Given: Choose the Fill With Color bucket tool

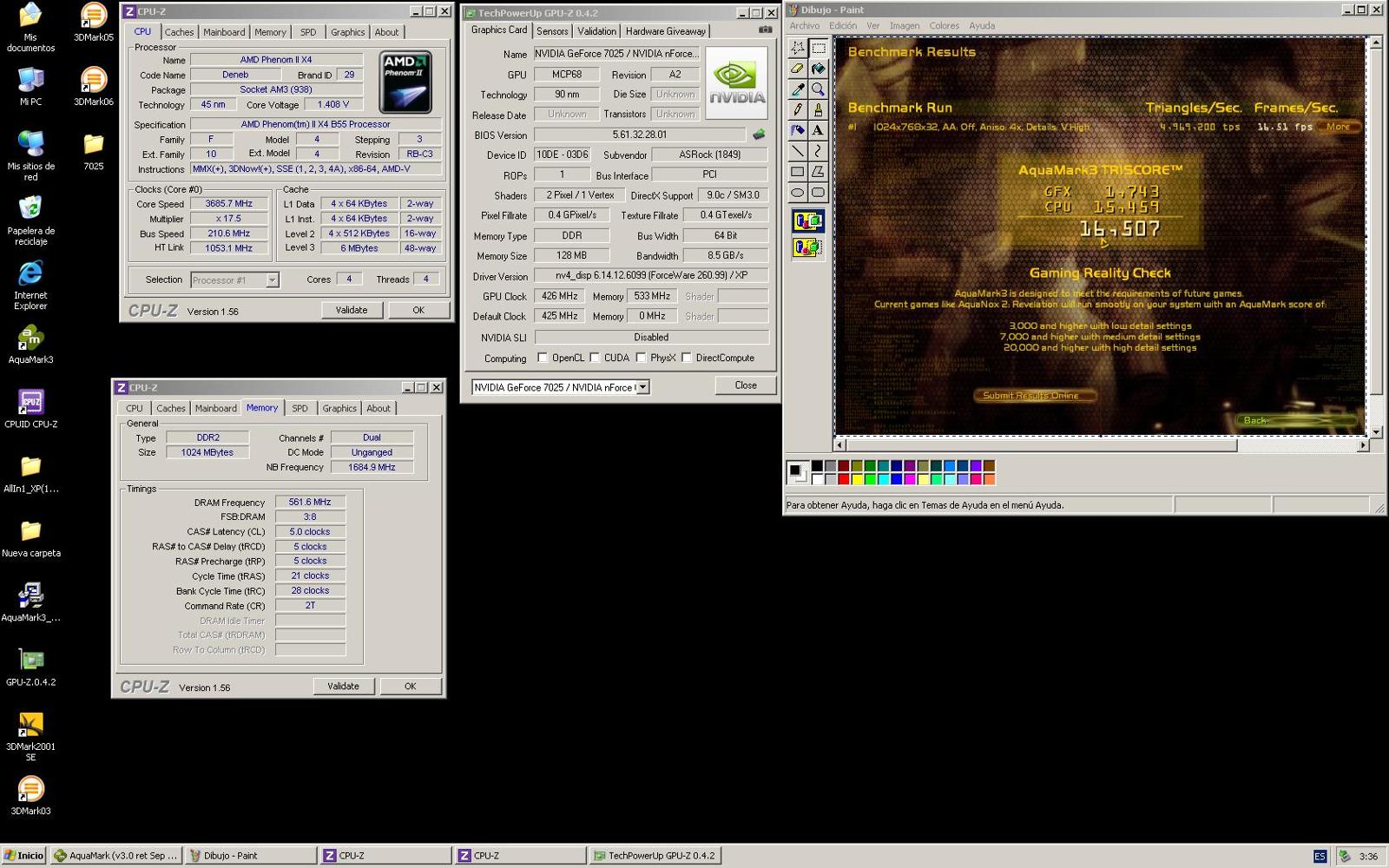Looking at the screenshot, I should (818, 69).
